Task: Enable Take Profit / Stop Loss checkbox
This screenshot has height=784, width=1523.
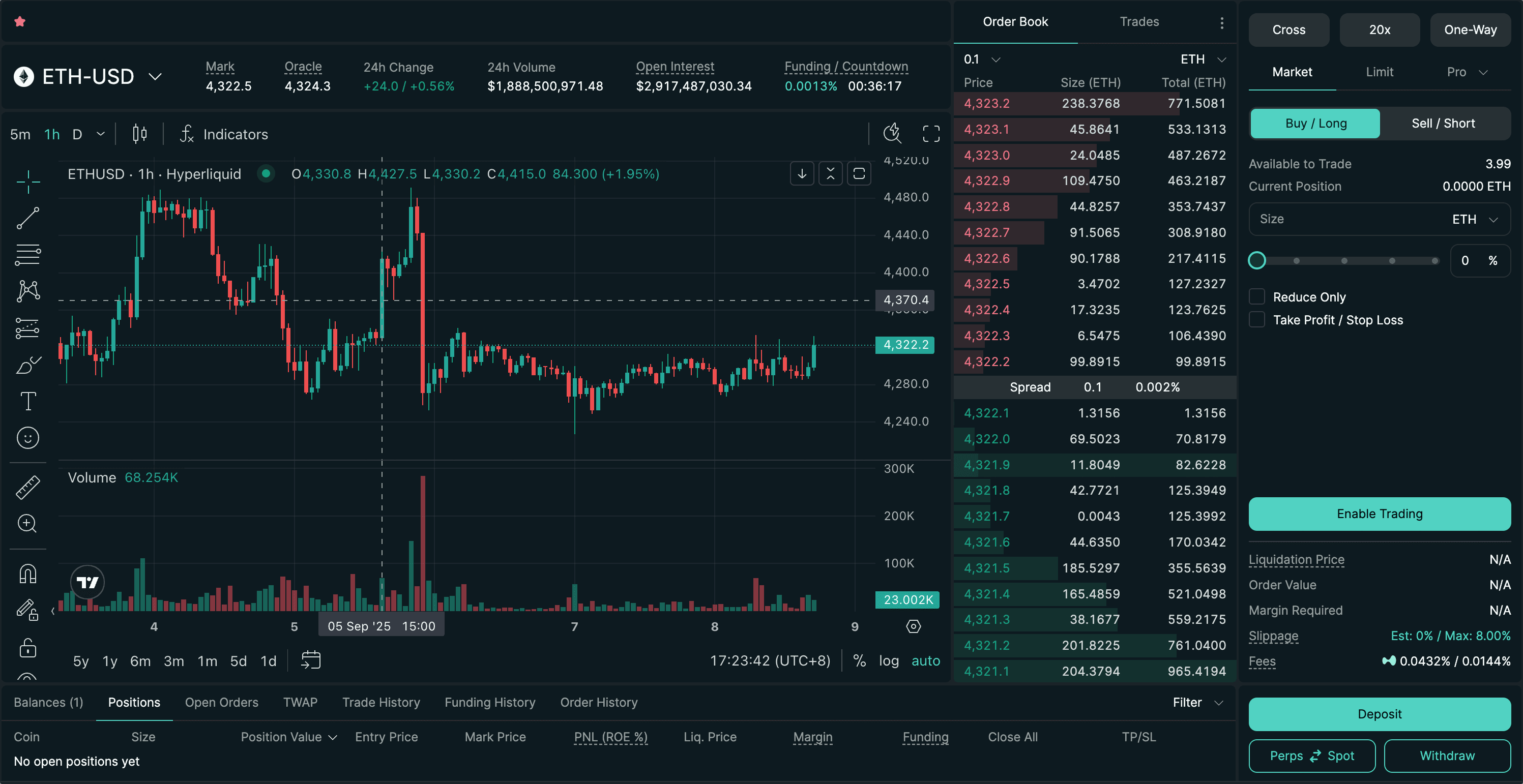Action: 1257,320
